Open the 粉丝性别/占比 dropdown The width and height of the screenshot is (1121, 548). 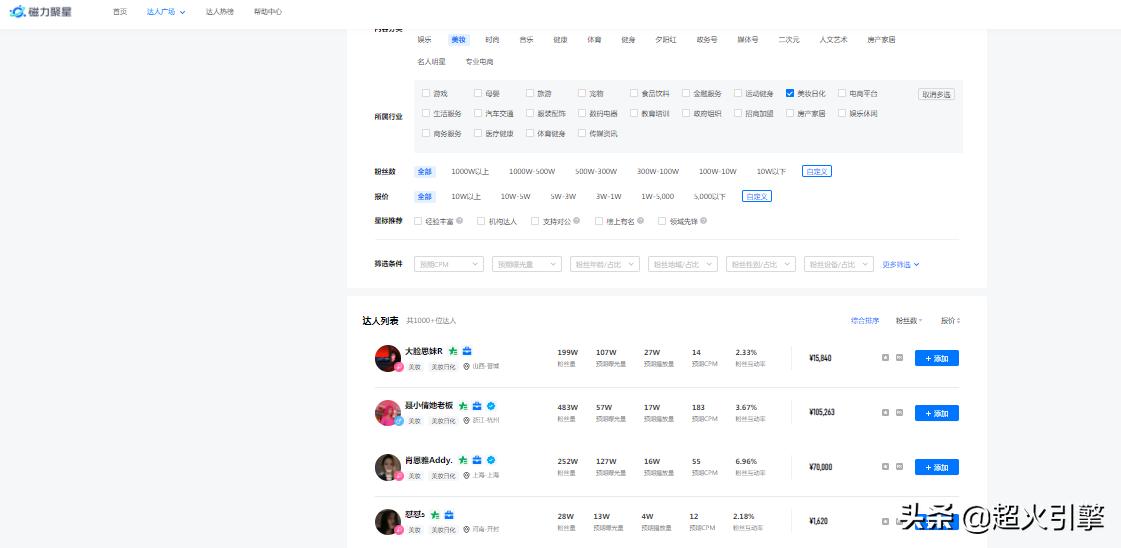pos(761,264)
